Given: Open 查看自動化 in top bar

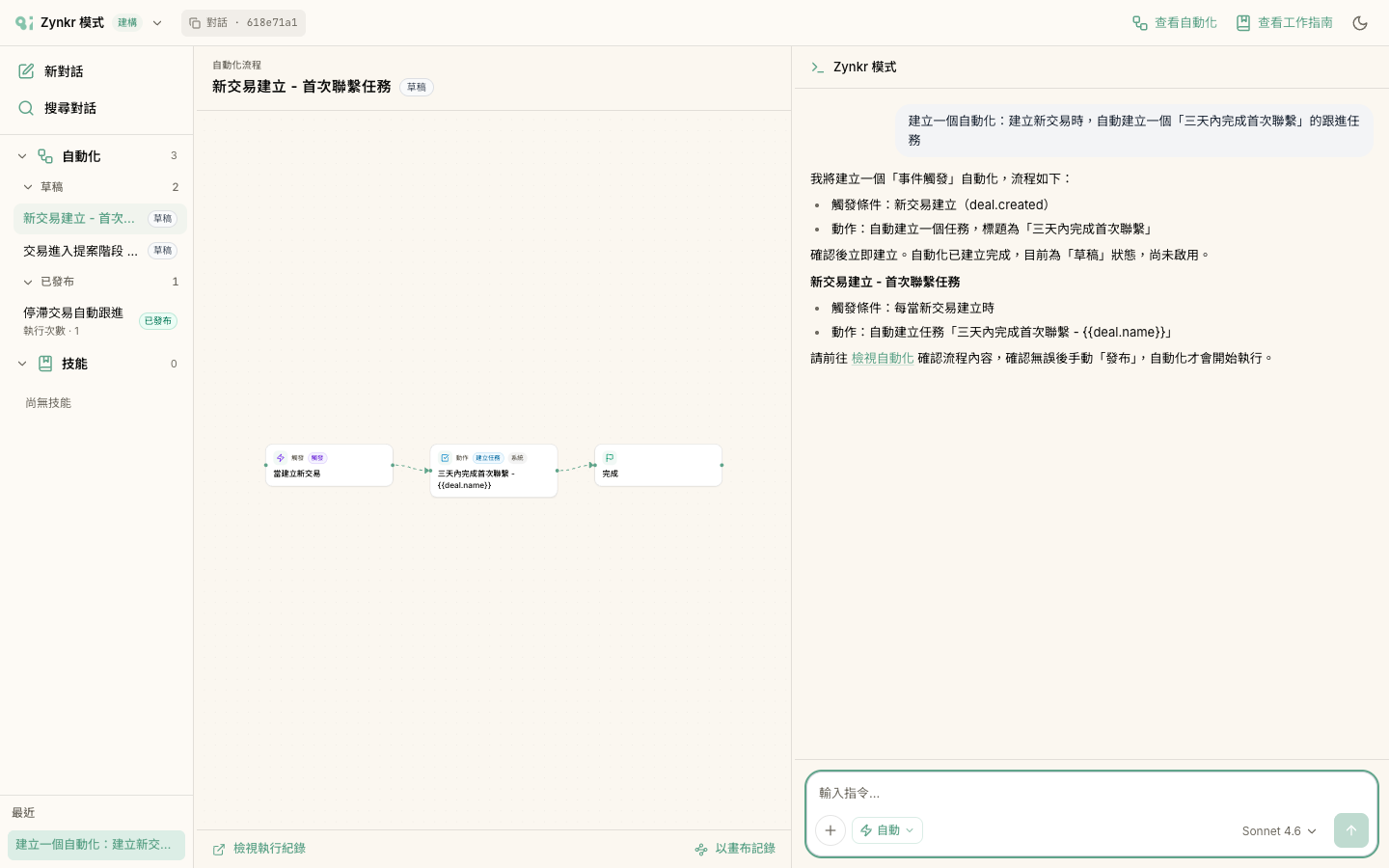Looking at the screenshot, I should [x=1174, y=23].
